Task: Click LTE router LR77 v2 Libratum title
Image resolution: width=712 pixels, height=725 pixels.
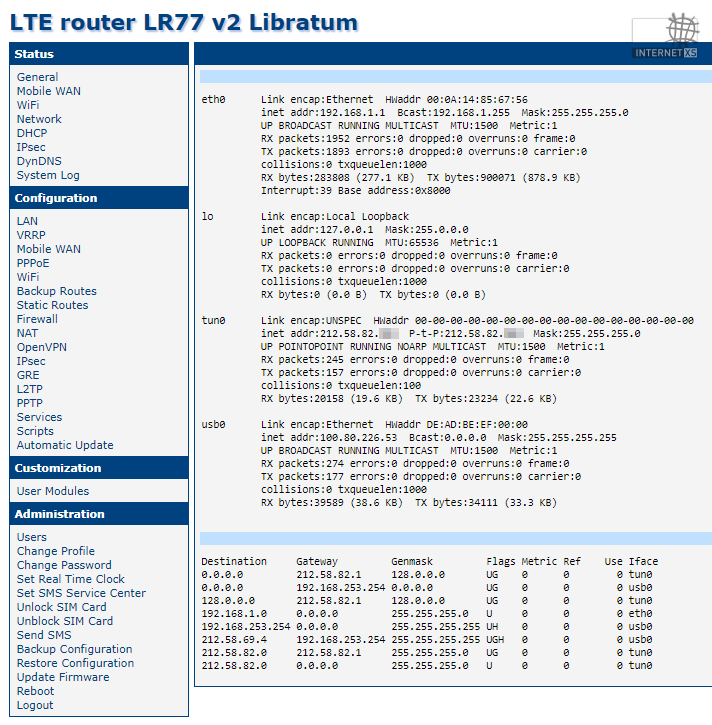Action: pyautogui.click(x=184, y=22)
